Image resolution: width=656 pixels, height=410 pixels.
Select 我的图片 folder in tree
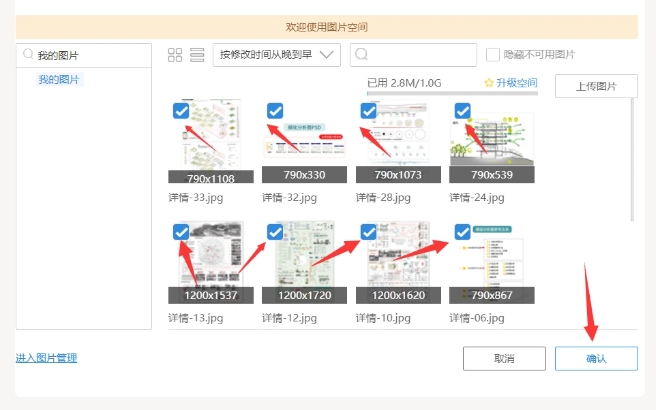[59, 79]
